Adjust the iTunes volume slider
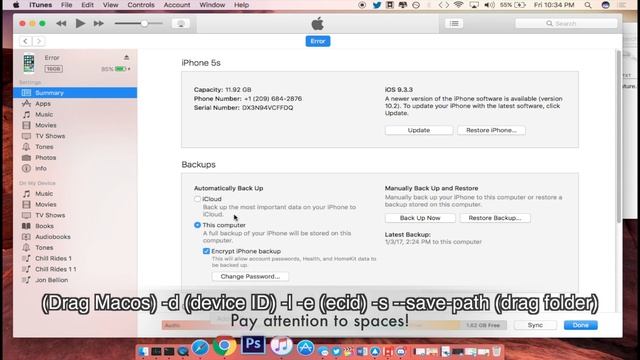Screen dimensions: 640x360 (x=138, y=23)
